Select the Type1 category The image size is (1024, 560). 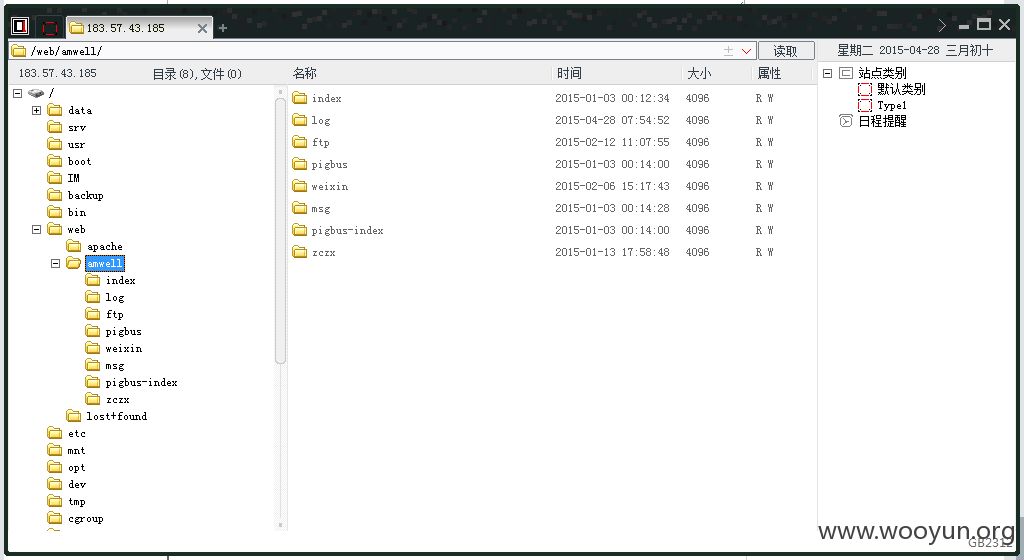pyautogui.click(x=891, y=105)
